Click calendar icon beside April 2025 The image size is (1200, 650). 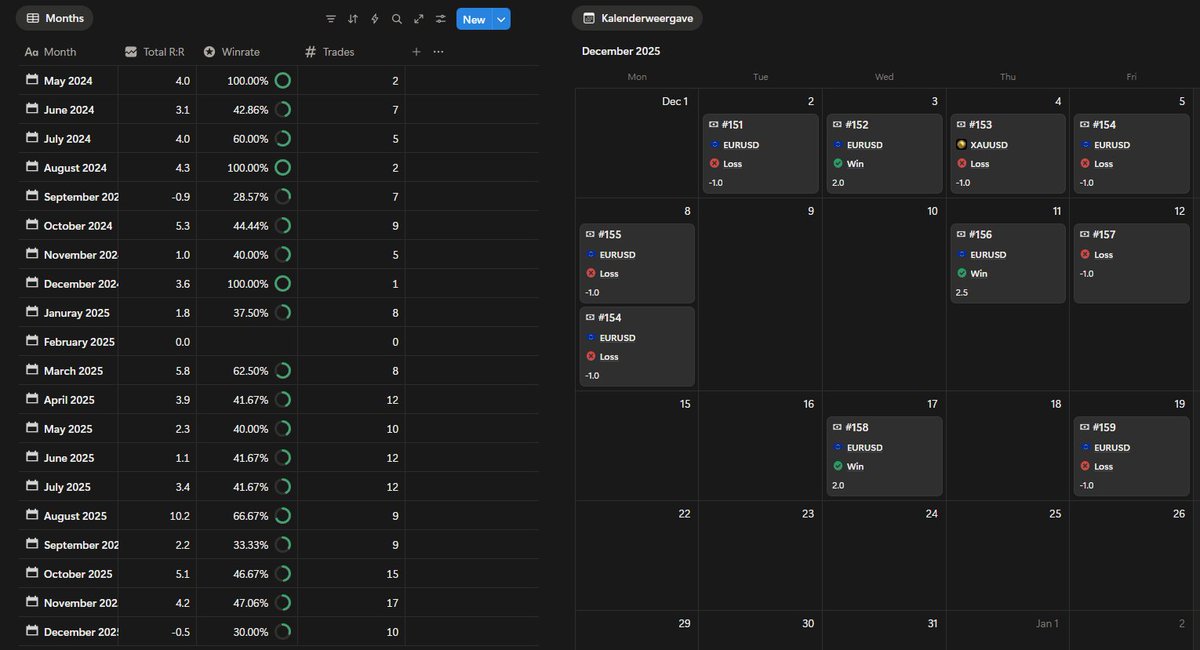point(32,399)
